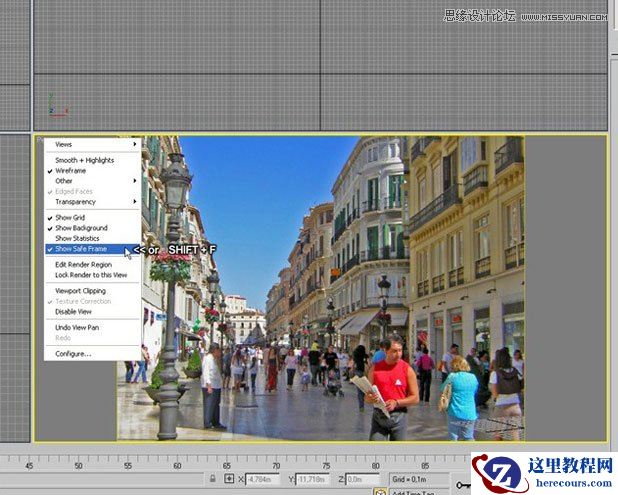Click the XYZ axis gizmo in upper viewport
This screenshot has width=618, height=495.
click(58, 106)
